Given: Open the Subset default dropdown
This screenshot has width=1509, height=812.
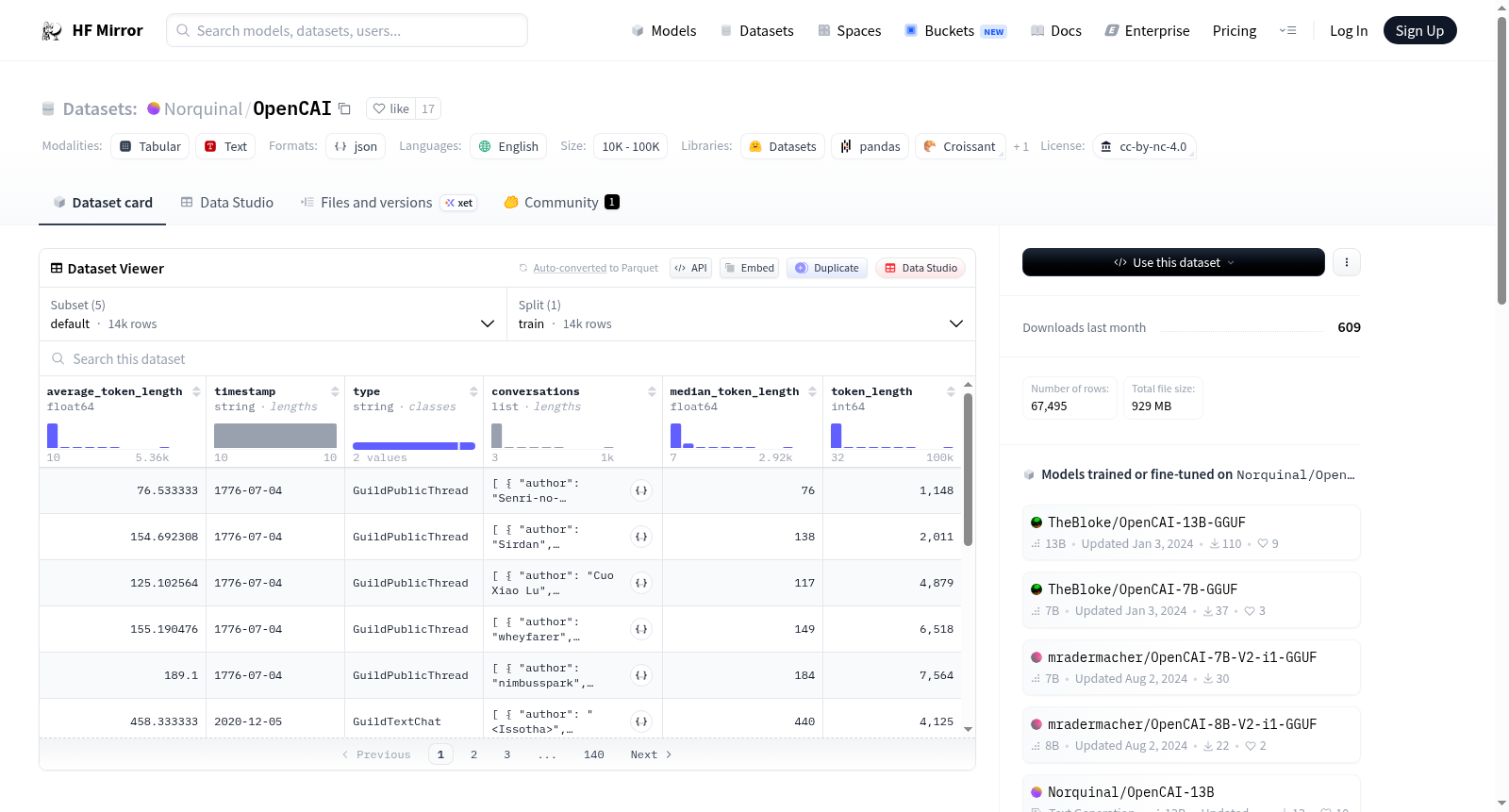Looking at the screenshot, I should pos(273,315).
